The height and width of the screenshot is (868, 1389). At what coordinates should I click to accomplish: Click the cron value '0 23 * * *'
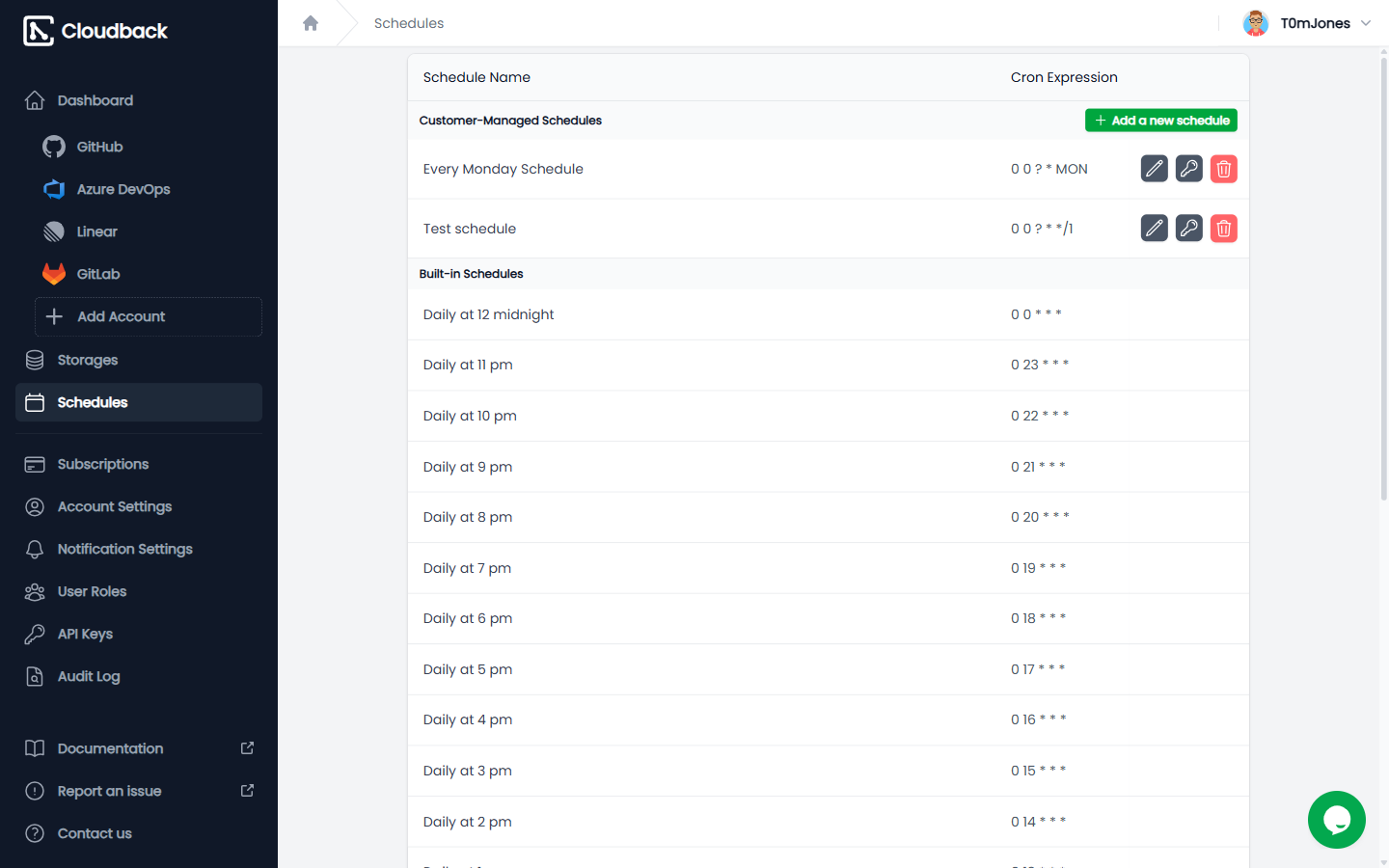point(1040,365)
